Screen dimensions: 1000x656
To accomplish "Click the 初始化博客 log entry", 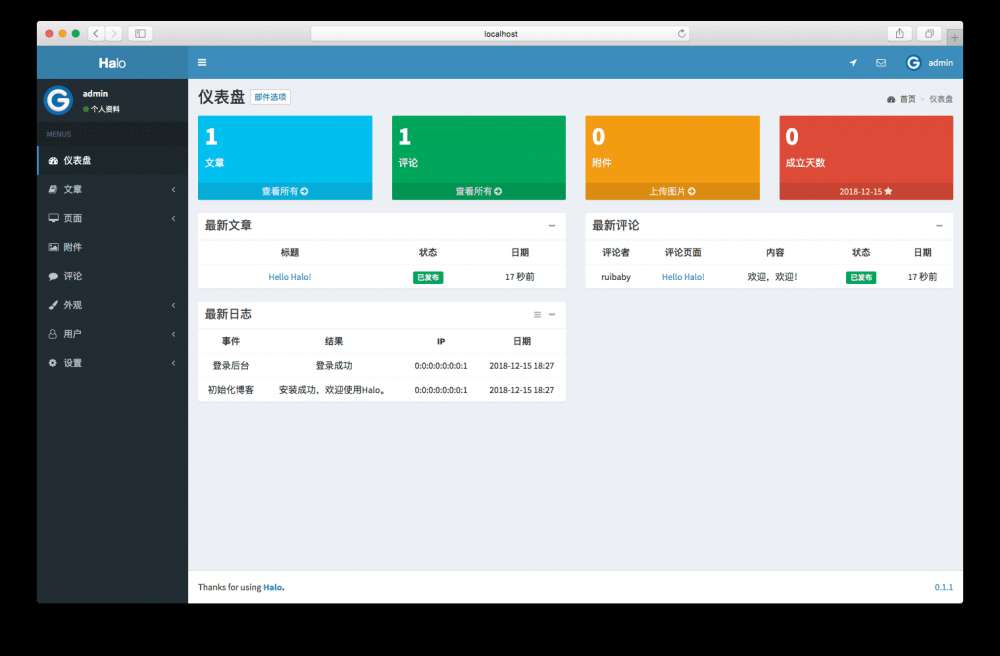I will click(x=231, y=390).
